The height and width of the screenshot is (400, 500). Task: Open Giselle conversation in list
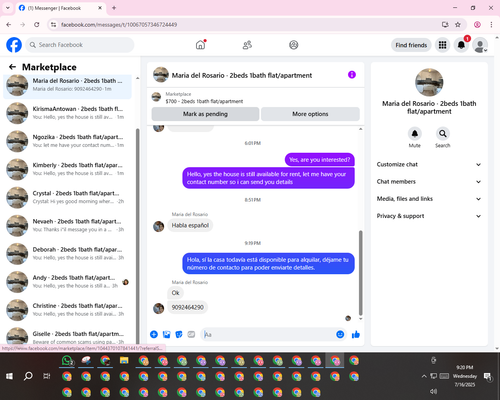click(x=67, y=336)
